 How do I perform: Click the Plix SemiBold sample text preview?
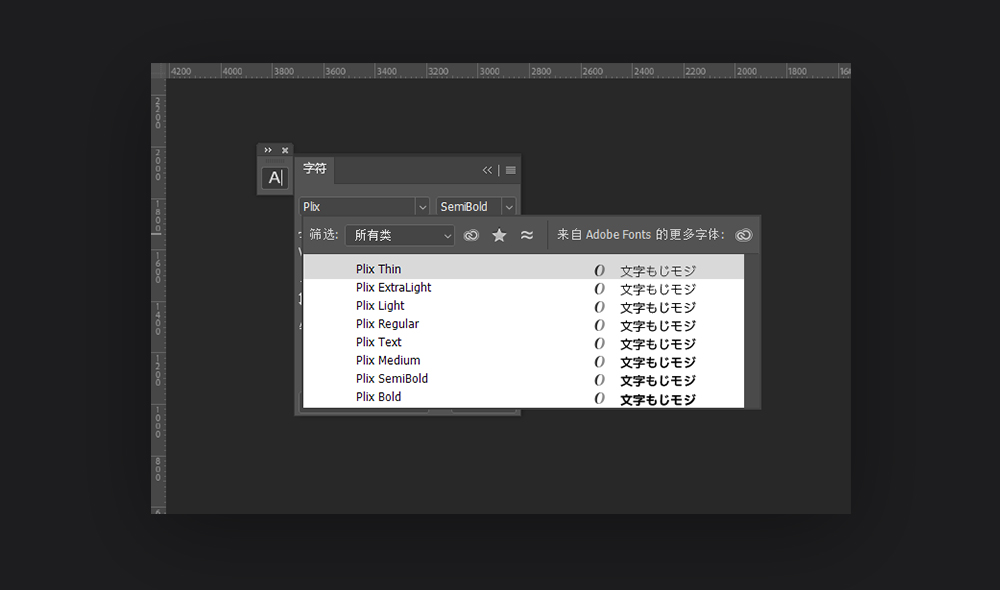[657, 380]
